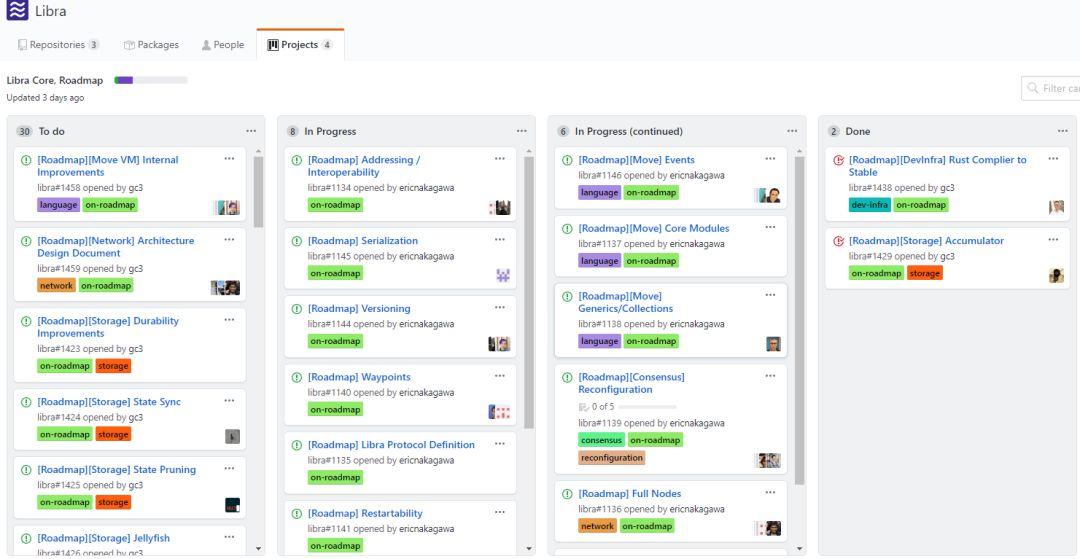Image resolution: width=1080 pixels, height=559 pixels.
Task: Click closed-issue icon on Rust Complier card
Action: point(838,160)
